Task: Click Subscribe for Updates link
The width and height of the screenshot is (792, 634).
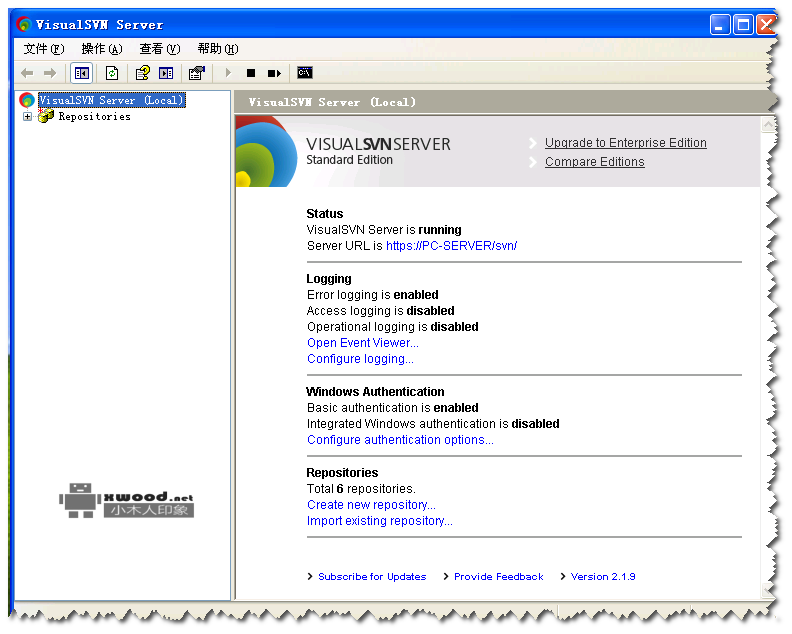Action: click(372, 577)
